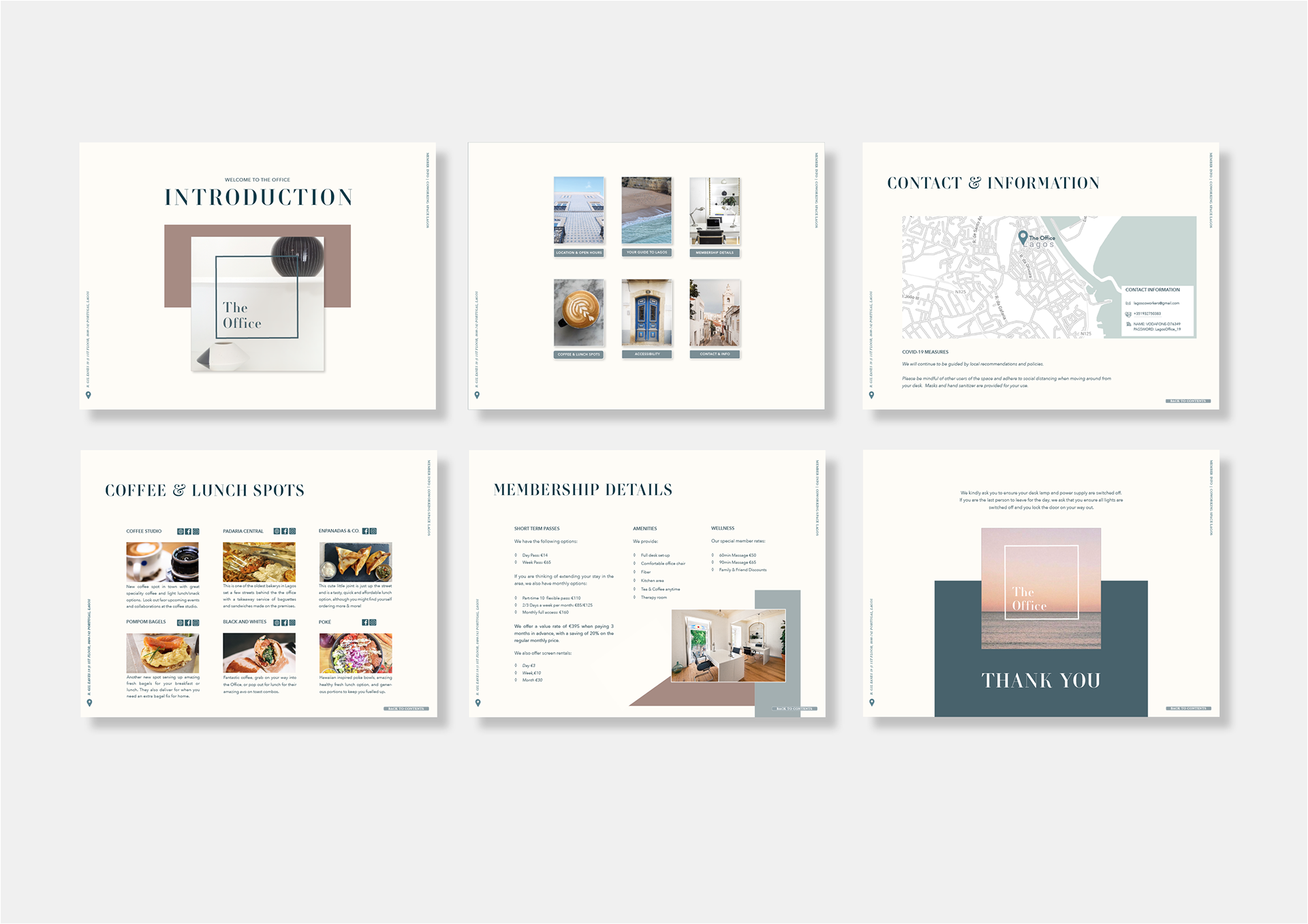Open Pompom Bagels' Instagram icon
Image resolution: width=1308 pixels, height=924 pixels.
point(196,622)
